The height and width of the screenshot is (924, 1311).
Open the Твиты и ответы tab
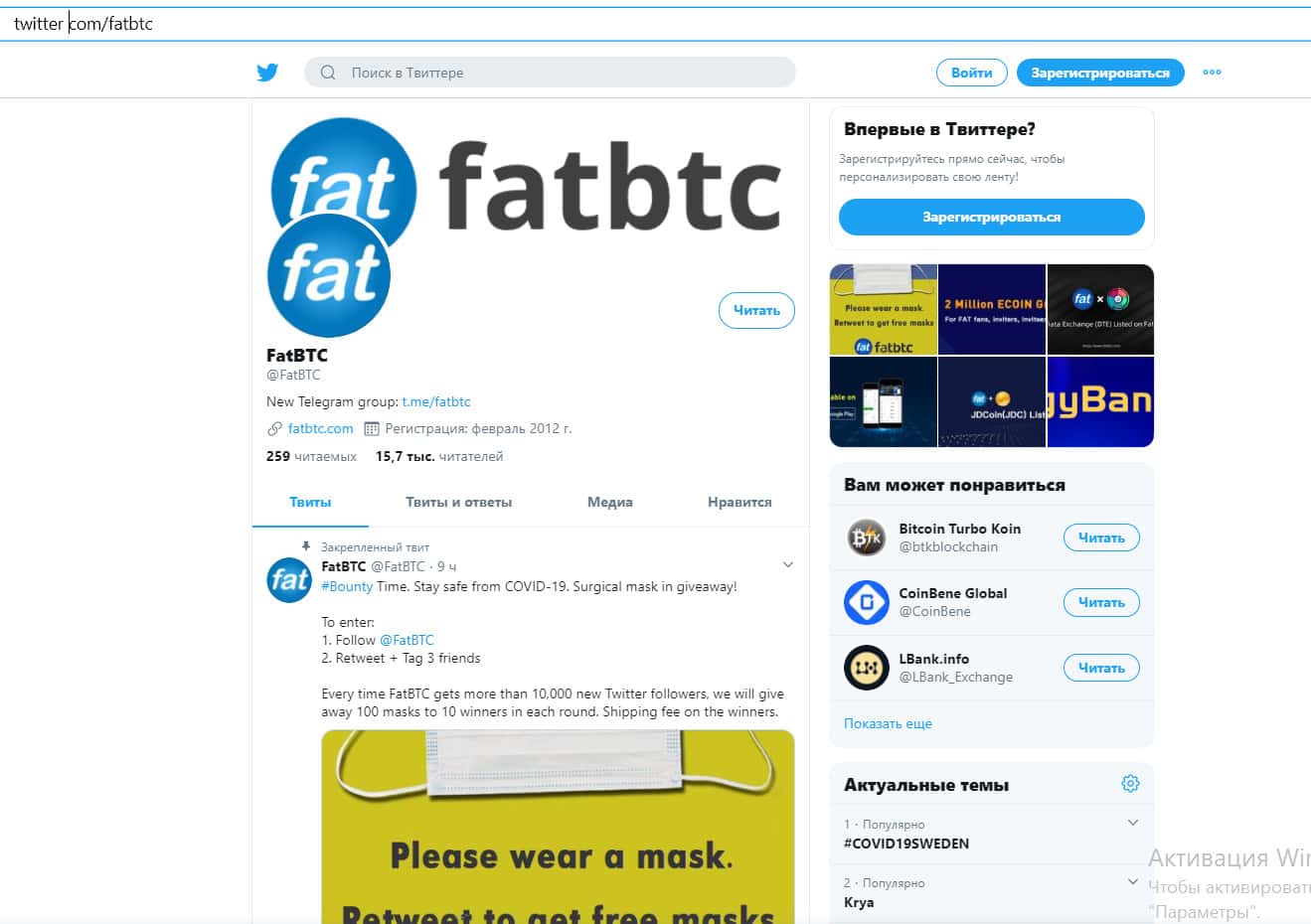[458, 503]
